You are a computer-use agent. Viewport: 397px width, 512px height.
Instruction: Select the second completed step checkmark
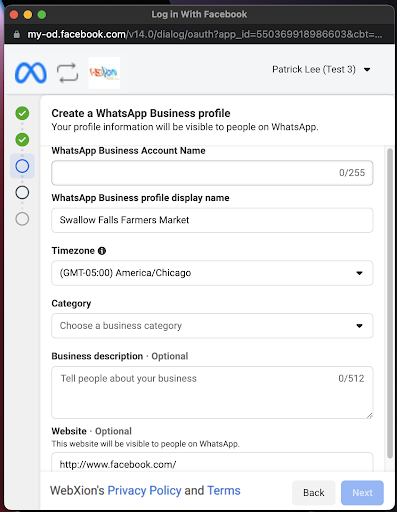(x=22, y=140)
